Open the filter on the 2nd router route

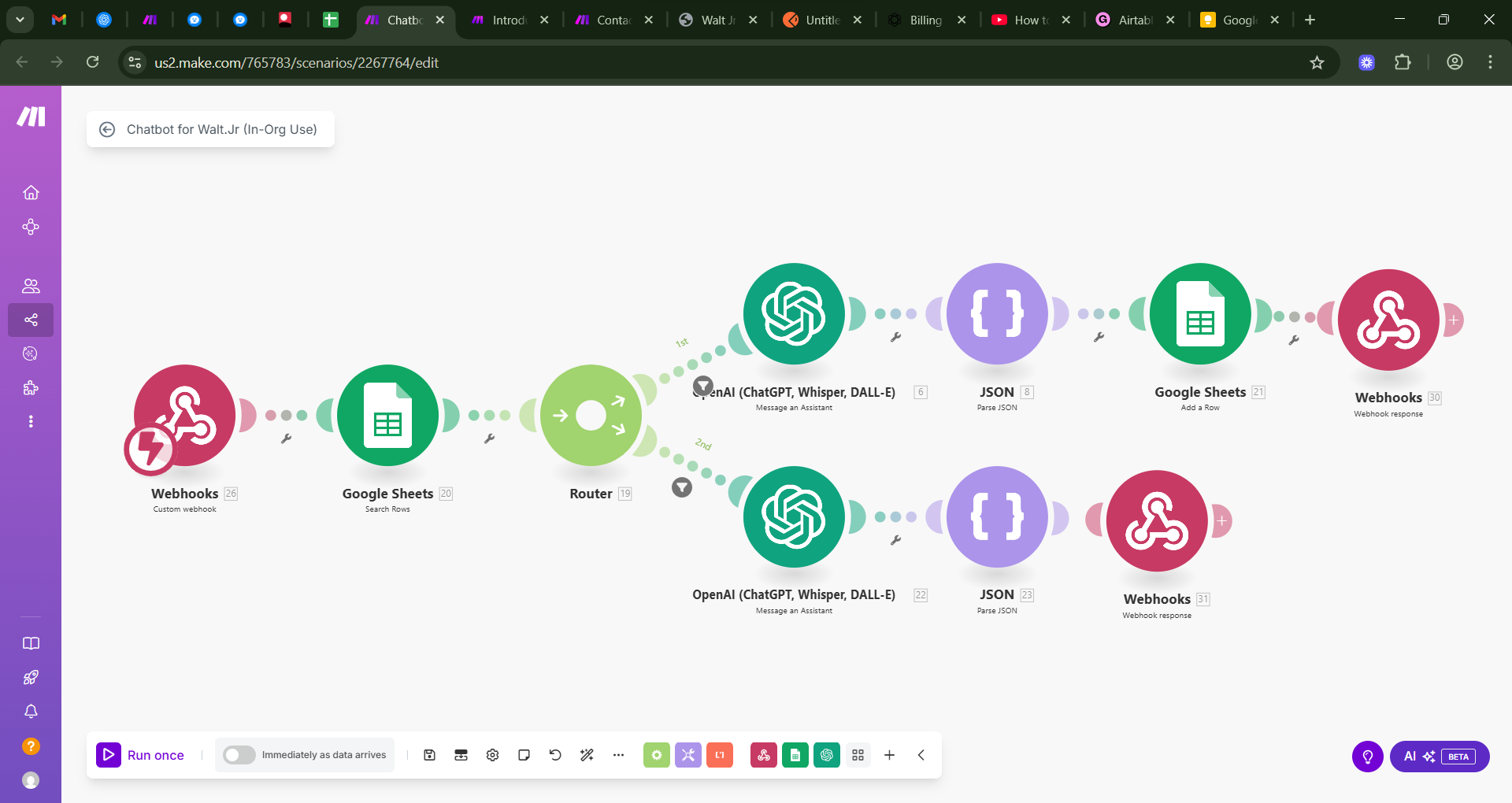click(x=682, y=487)
